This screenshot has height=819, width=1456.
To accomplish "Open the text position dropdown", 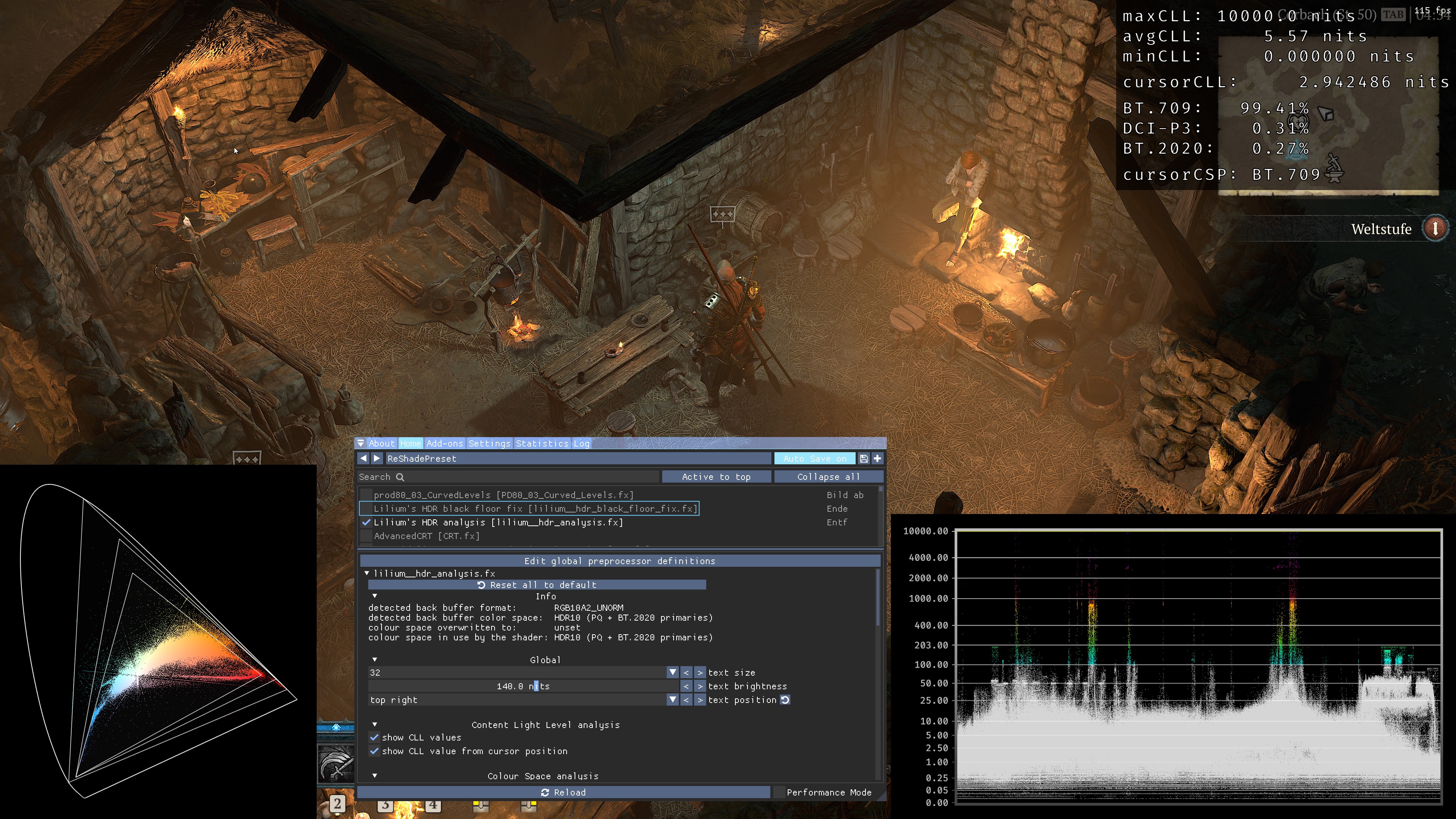I will point(672,700).
